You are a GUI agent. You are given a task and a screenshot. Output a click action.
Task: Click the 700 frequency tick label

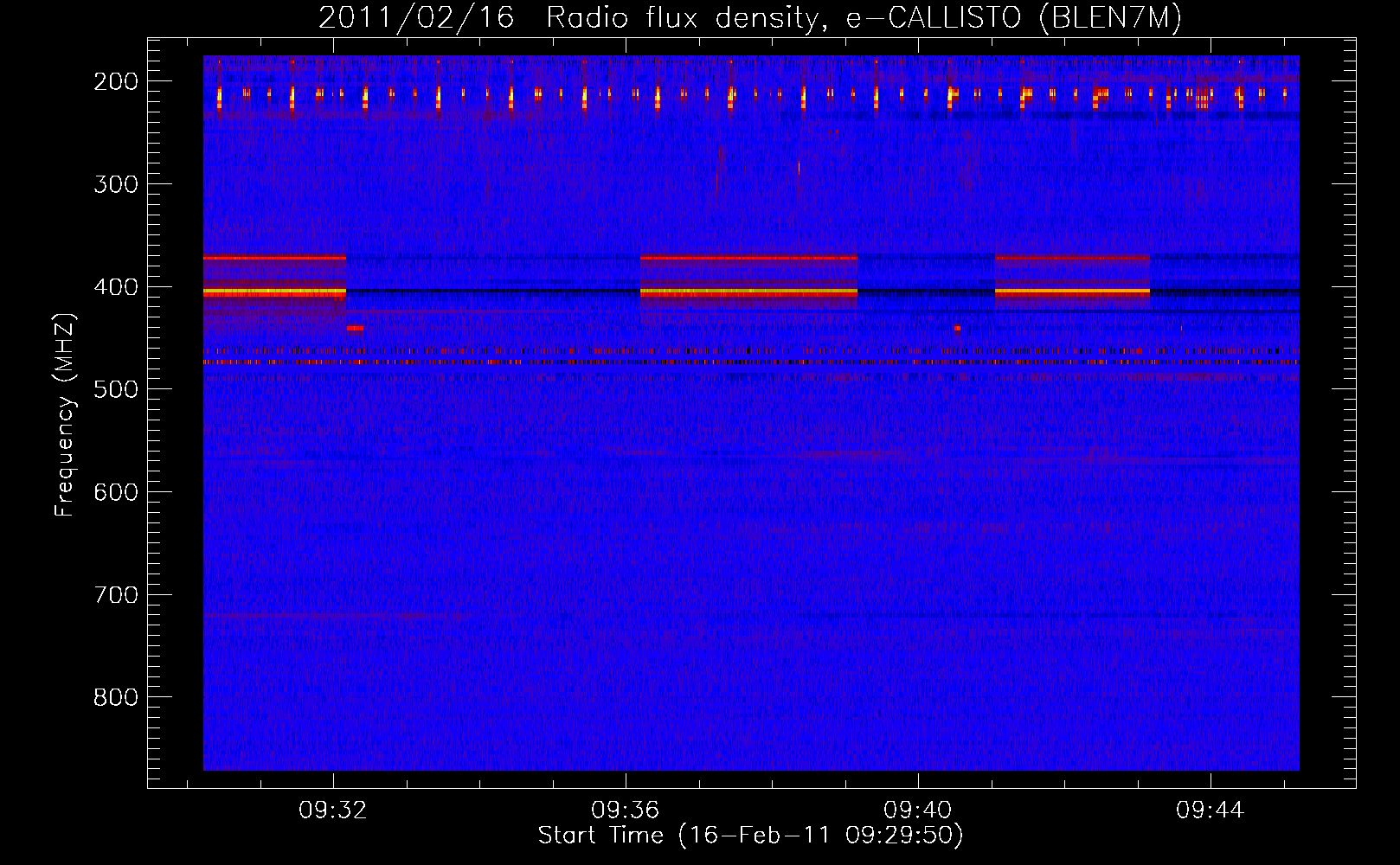click(116, 595)
